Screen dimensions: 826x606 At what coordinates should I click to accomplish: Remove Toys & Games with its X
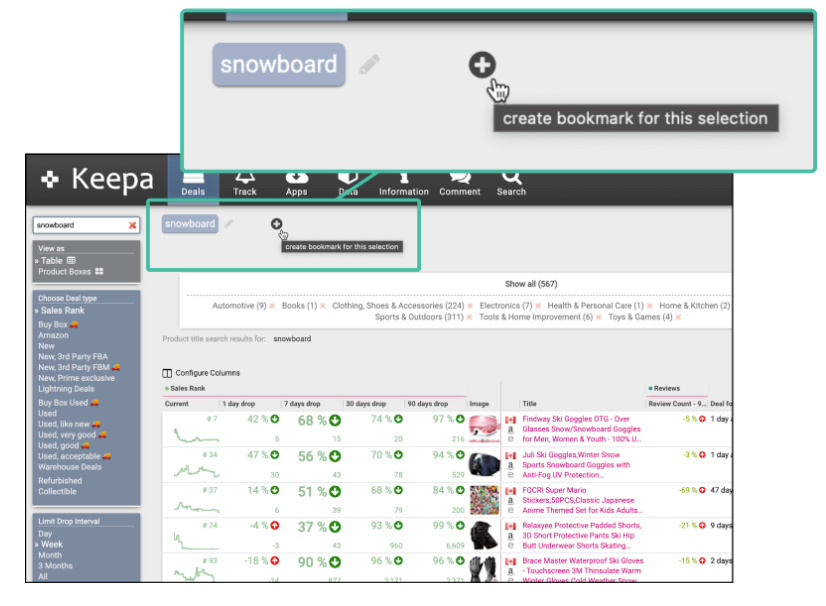pyautogui.click(x=678, y=317)
